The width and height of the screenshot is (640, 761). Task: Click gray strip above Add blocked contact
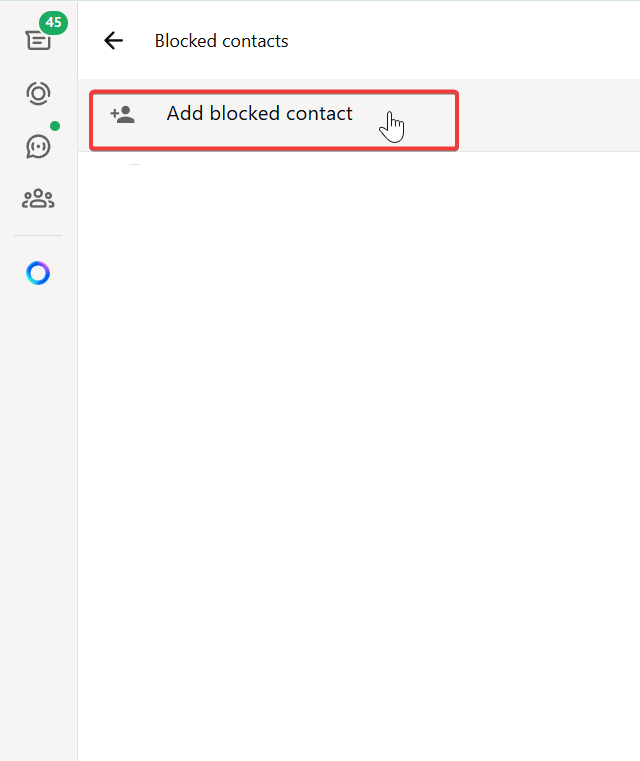click(358, 84)
